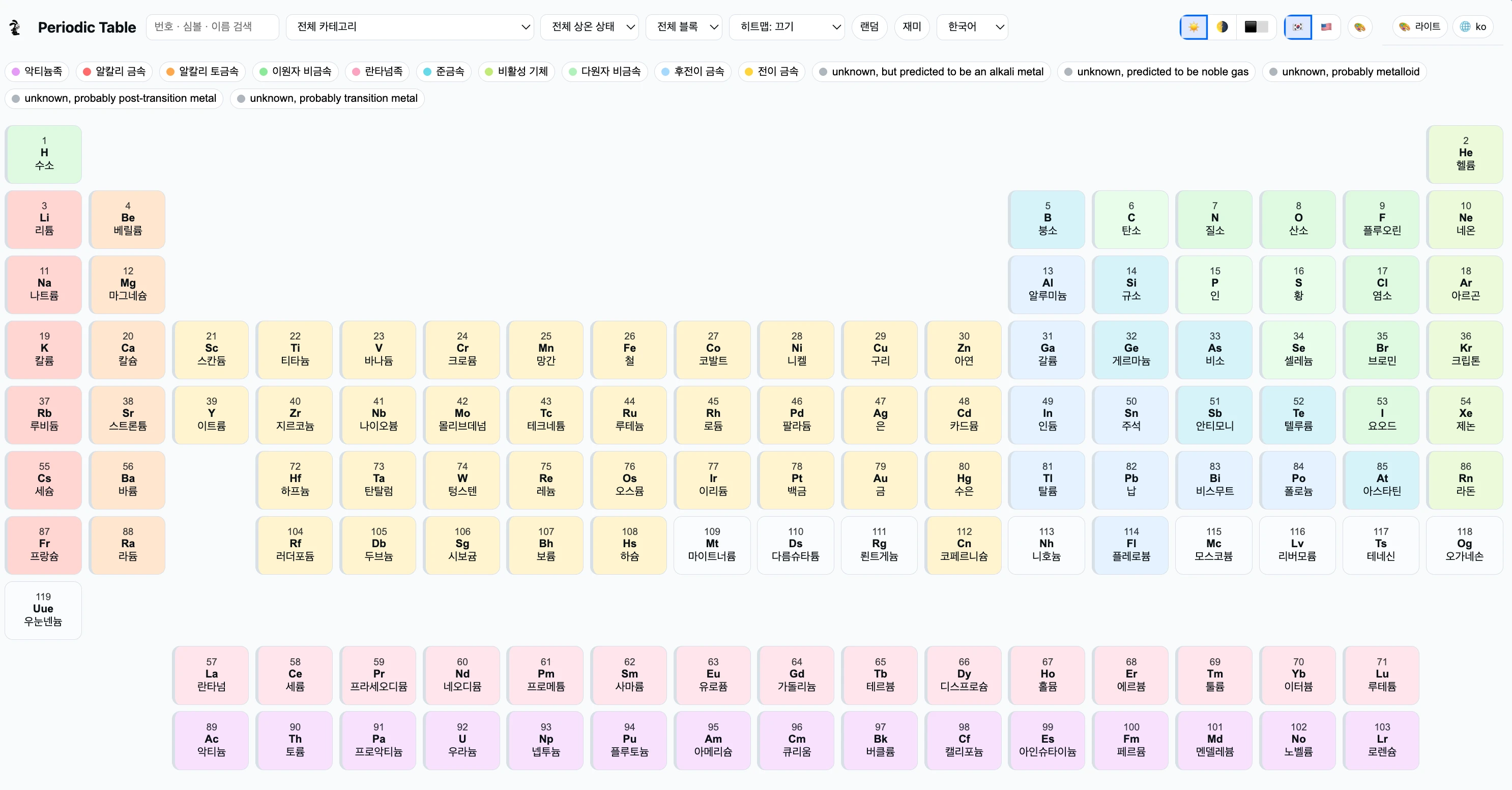The height and width of the screenshot is (790, 1512).
Task: Click the South Korea flag icon
Action: point(1298,27)
